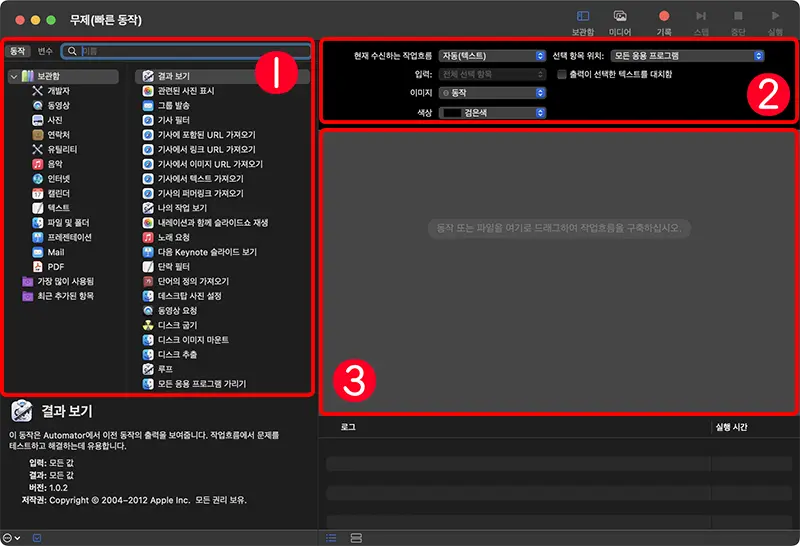
Task: Select the 단락 필터 action
Action: (166, 267)
